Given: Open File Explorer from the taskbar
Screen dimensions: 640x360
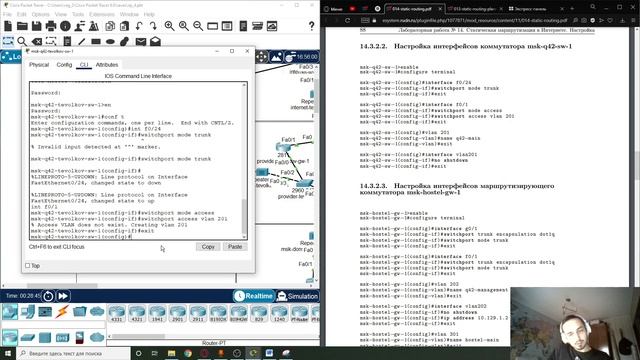Looking at the screenshot, I should (171, 353).
